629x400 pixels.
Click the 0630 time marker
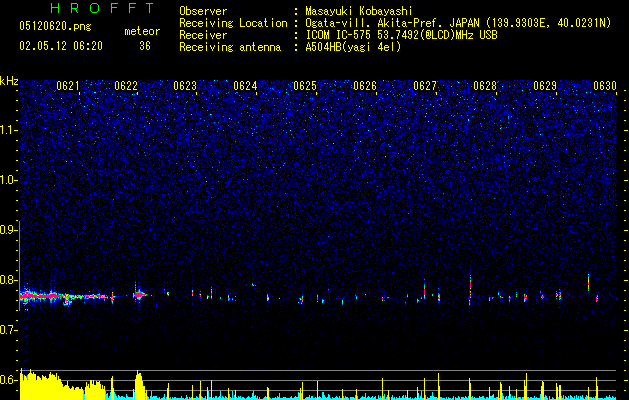[x=605, y=86]
